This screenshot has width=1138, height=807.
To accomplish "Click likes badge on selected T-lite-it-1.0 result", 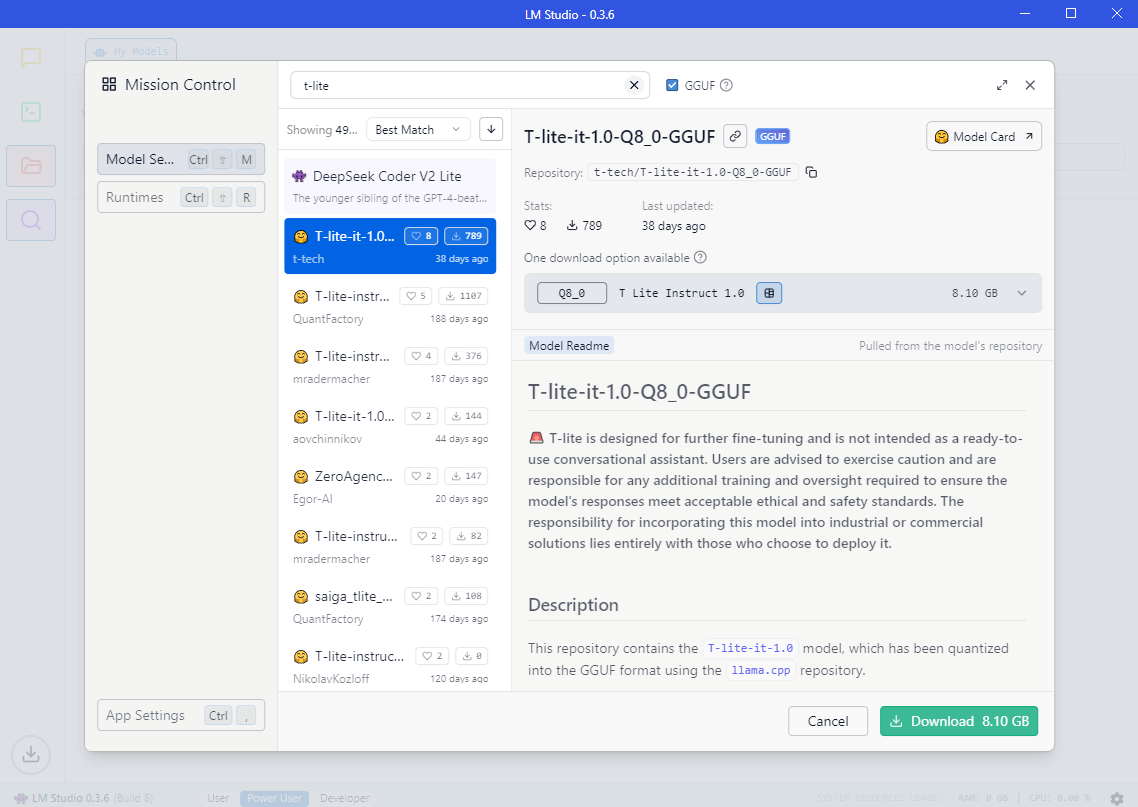I will 421,236.
